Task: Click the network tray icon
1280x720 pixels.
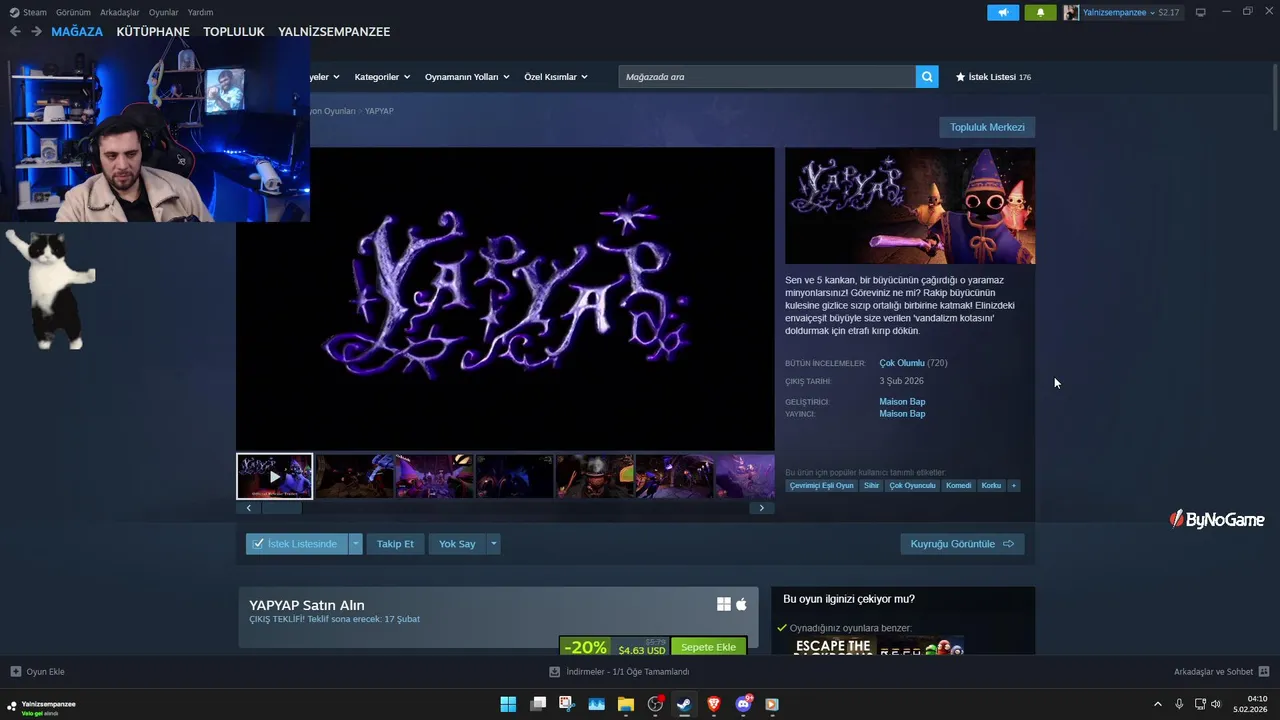Action: (x=1200, y=704)
